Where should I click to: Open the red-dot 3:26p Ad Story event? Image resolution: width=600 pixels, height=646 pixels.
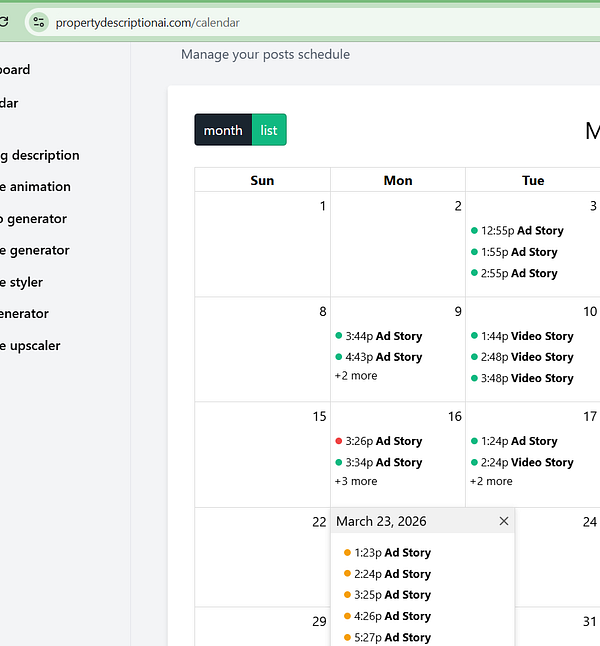click(x=383, y=441)
